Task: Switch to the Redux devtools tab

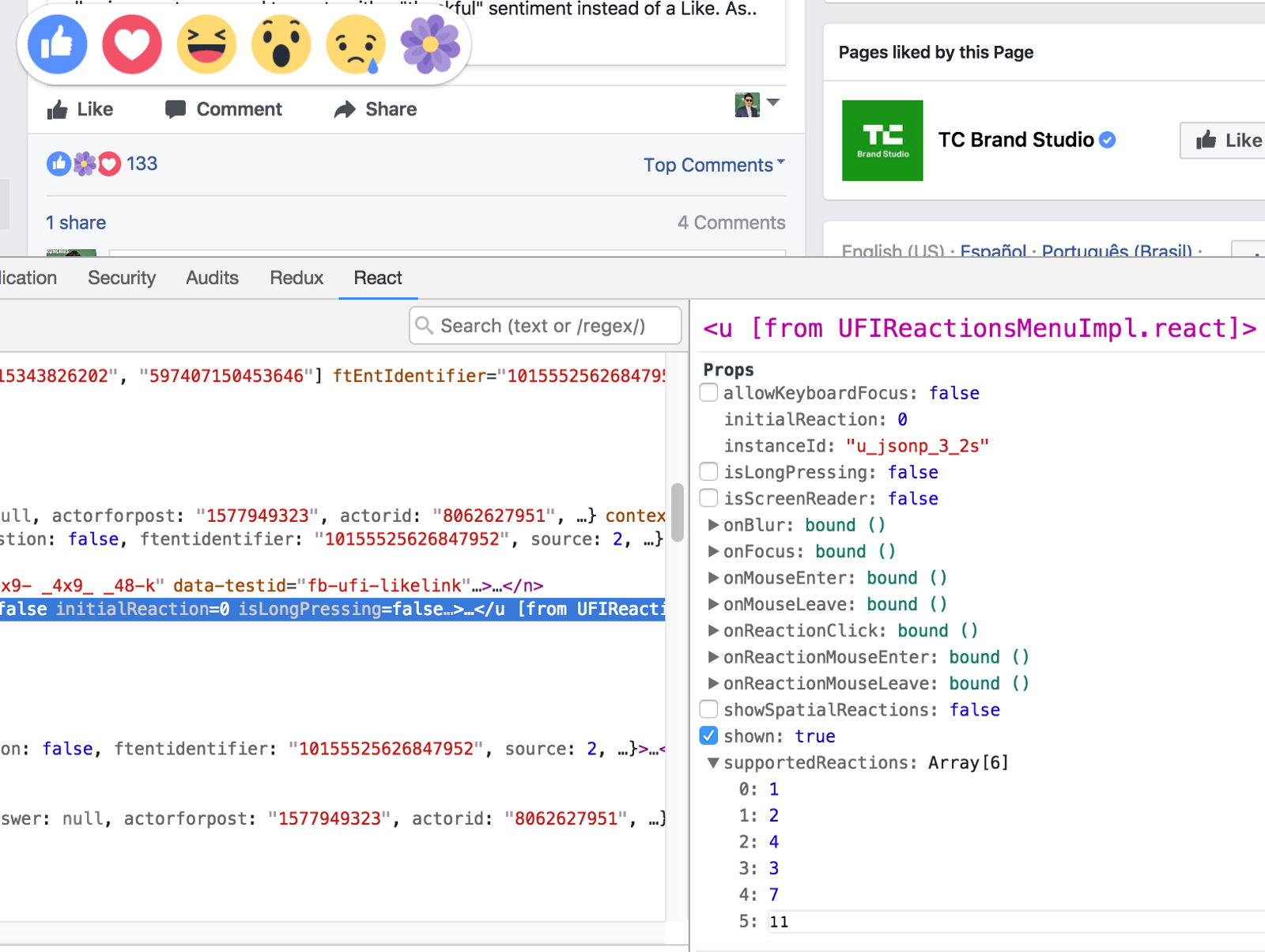Action: coord(296,278)
